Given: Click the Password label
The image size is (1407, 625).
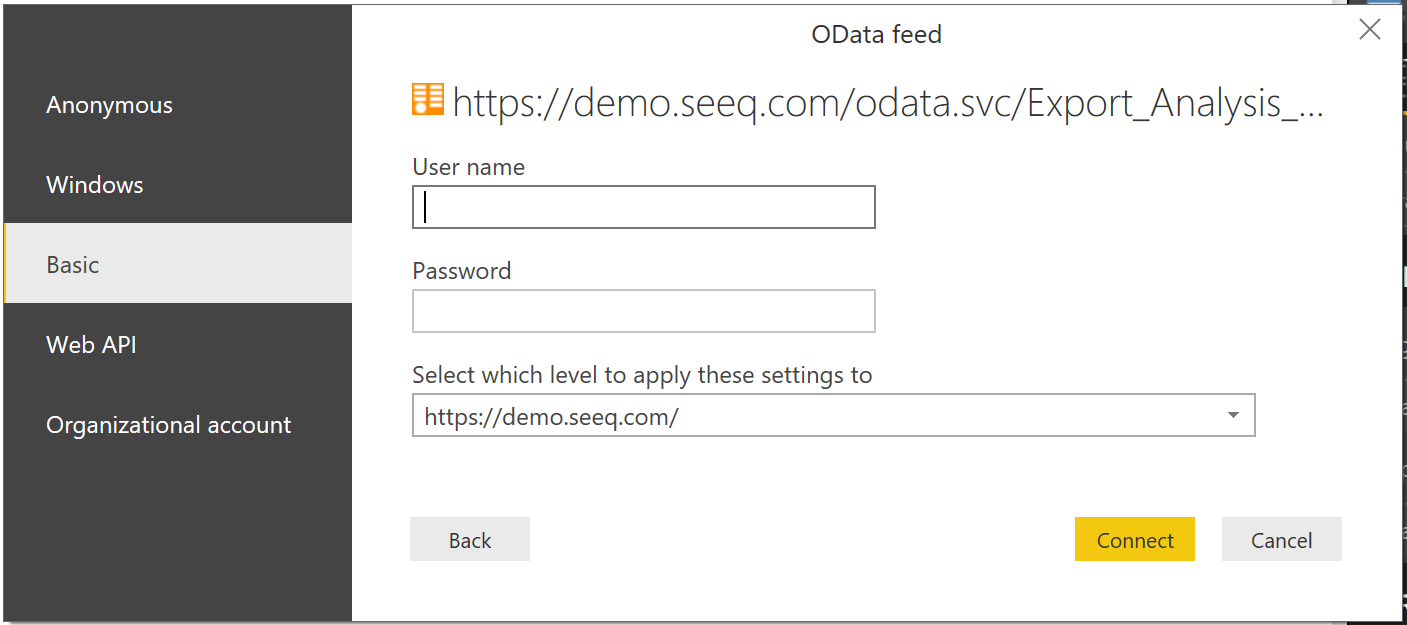Looking at the screenshot, I should [x=461, y=271].
